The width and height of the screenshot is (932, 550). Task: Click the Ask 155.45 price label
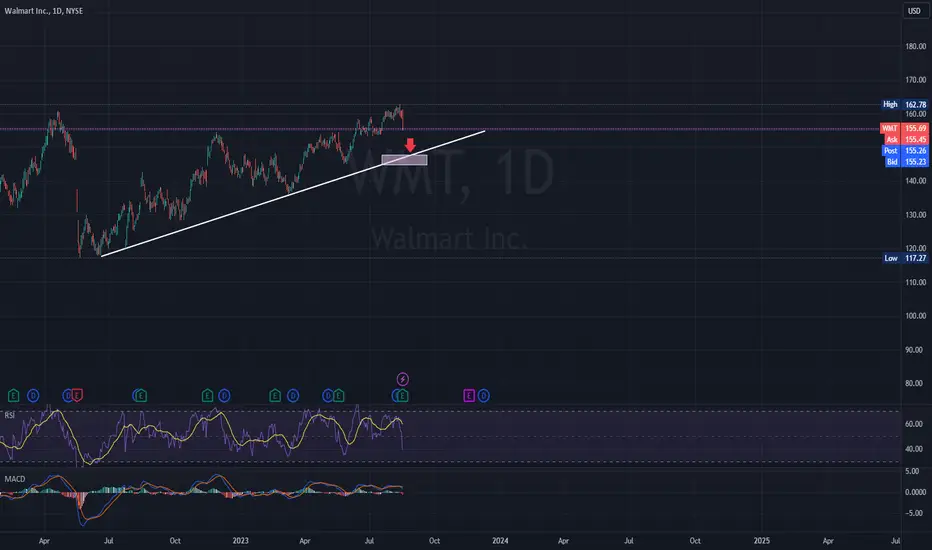coord(906,139)
